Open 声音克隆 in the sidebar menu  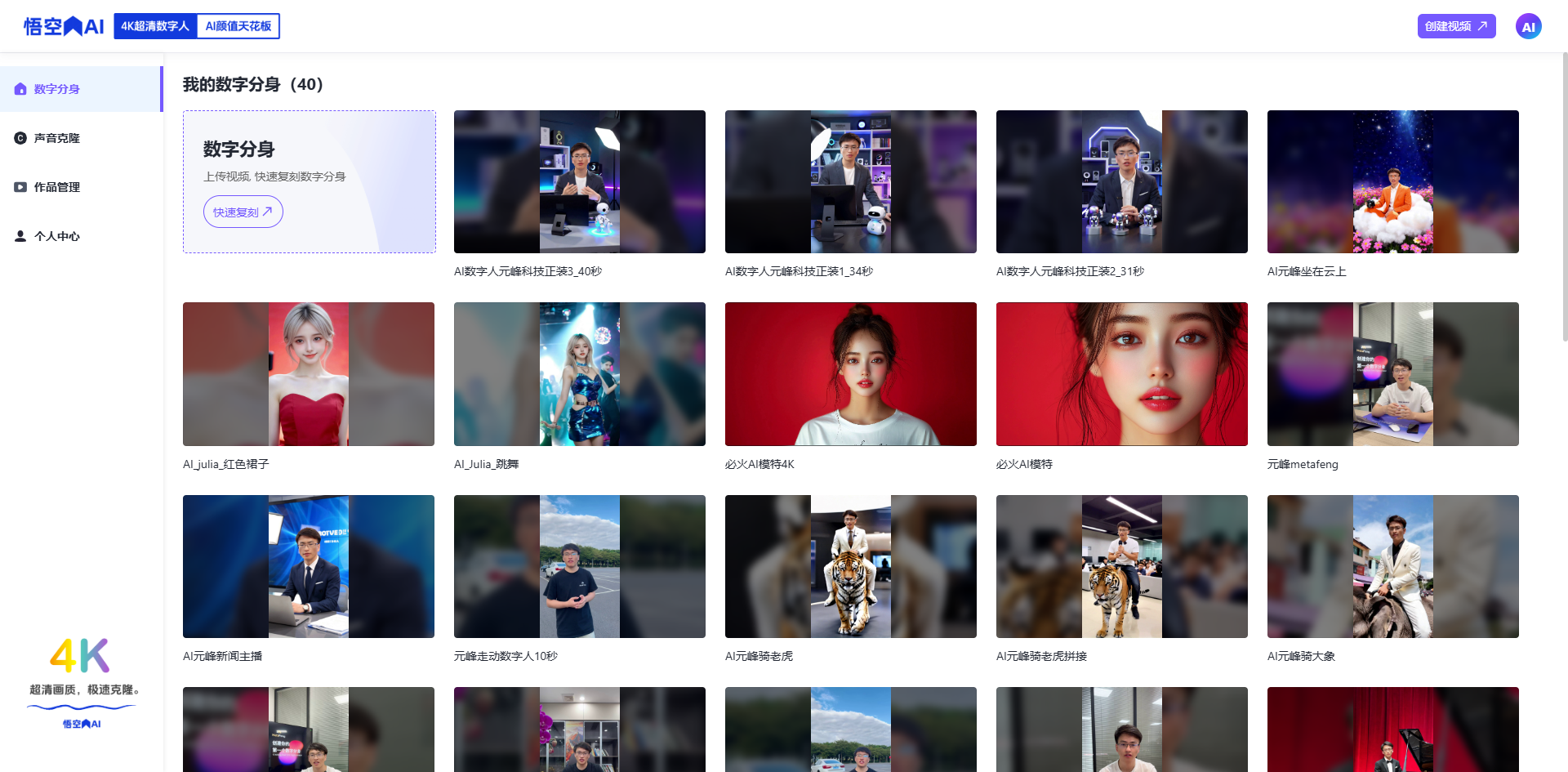(x=82, y=138)
